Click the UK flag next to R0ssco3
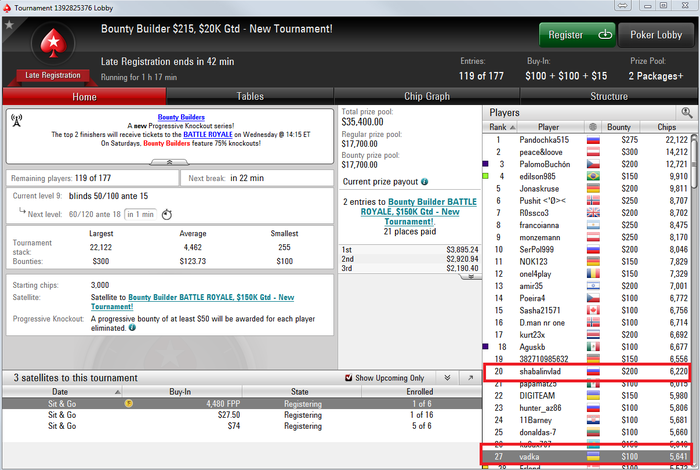The image size is (700, 470). [593, 213]
